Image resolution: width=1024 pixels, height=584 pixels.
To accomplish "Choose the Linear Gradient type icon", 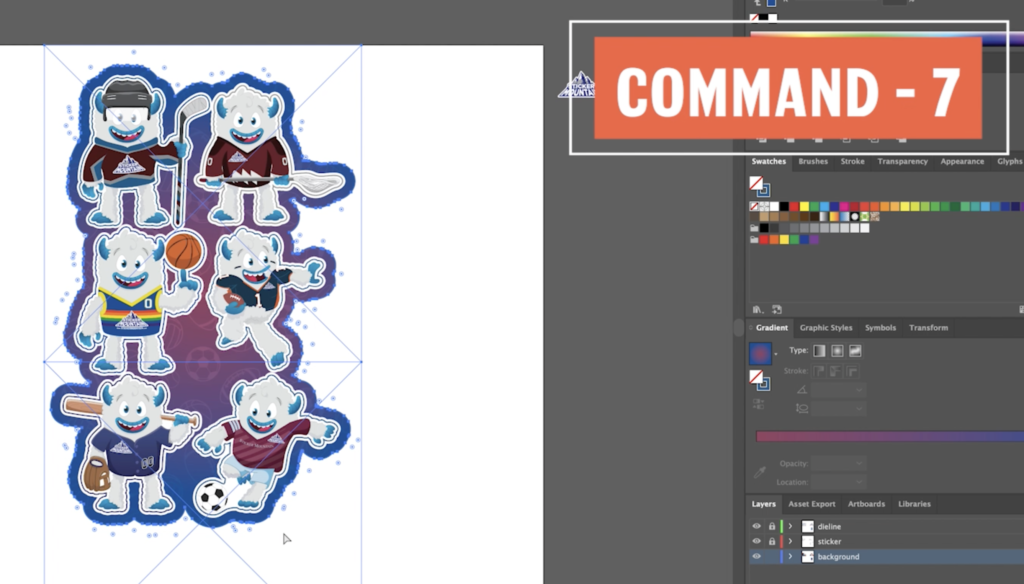I will tap(819, 351).
